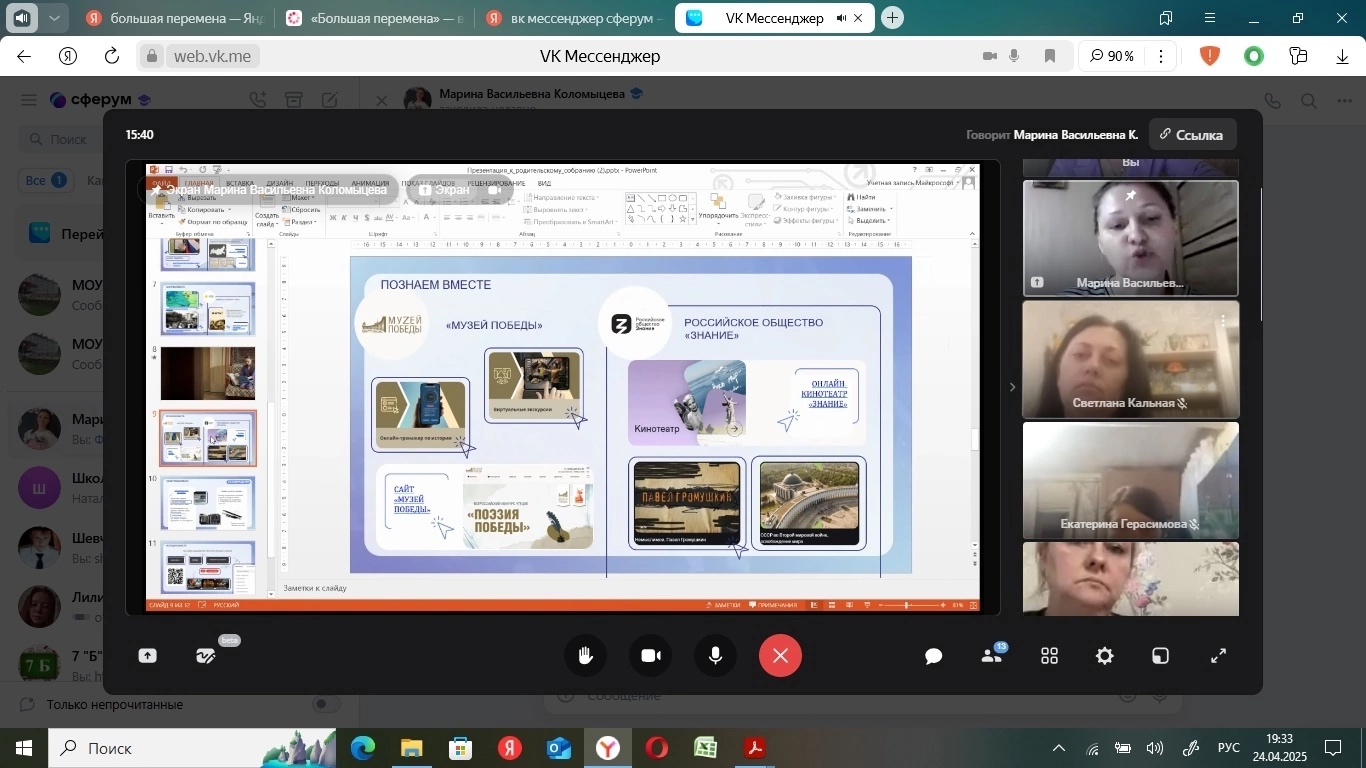Screen dimensions: 1366x768
Task: Open Yandex home page button
Action: point(68,56)
